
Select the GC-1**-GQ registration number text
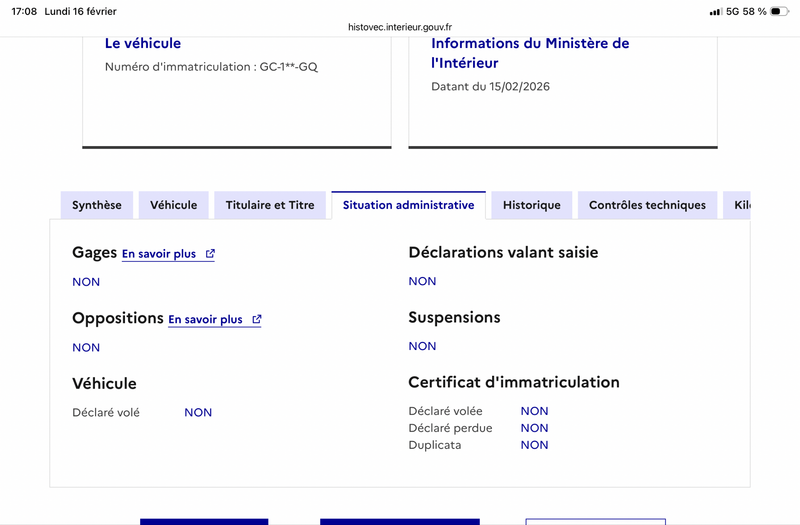click(x=289, y=67)
